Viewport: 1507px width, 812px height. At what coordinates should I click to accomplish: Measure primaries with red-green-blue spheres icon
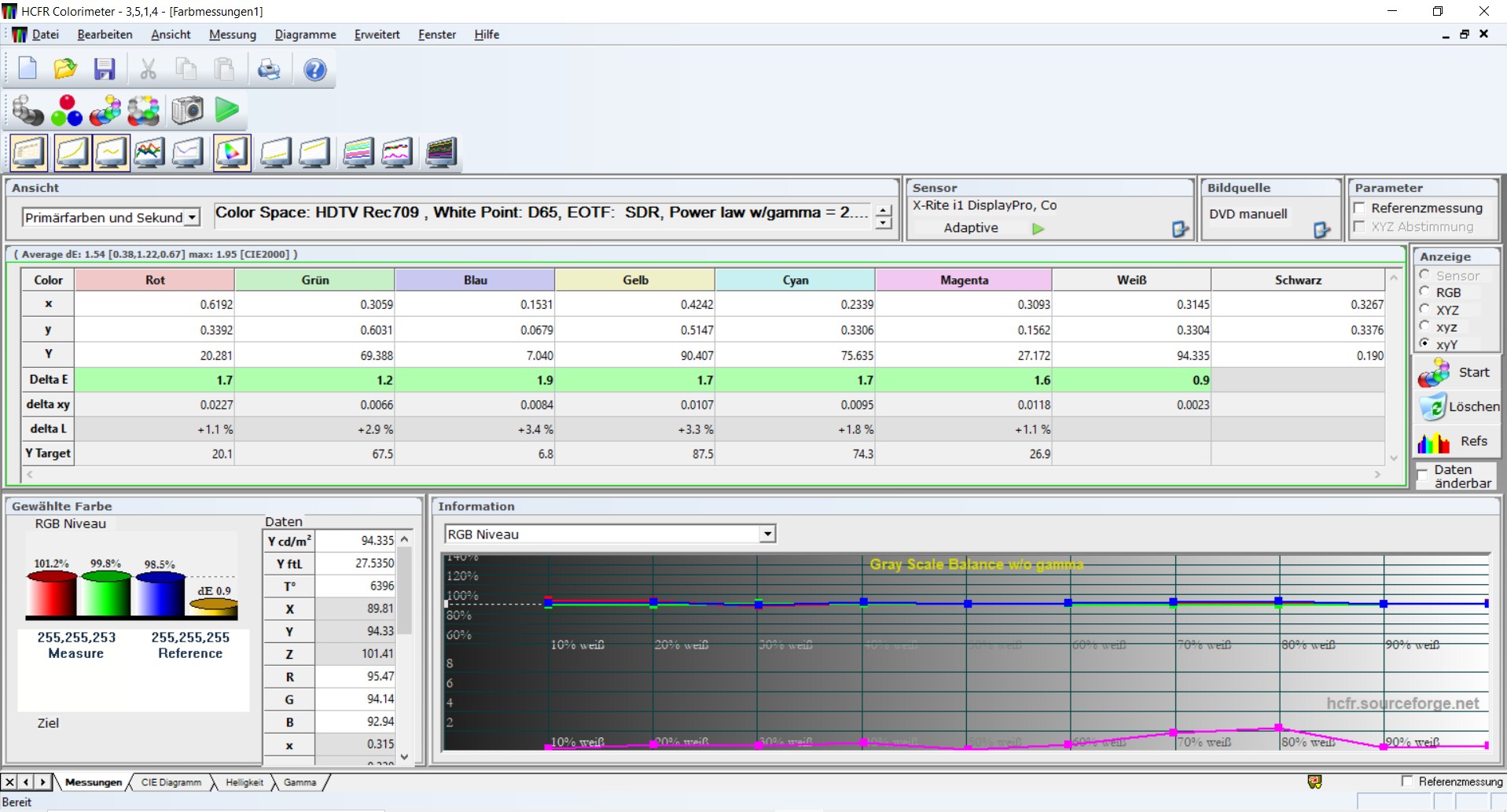pyautogui.click(x=67, y=110)
